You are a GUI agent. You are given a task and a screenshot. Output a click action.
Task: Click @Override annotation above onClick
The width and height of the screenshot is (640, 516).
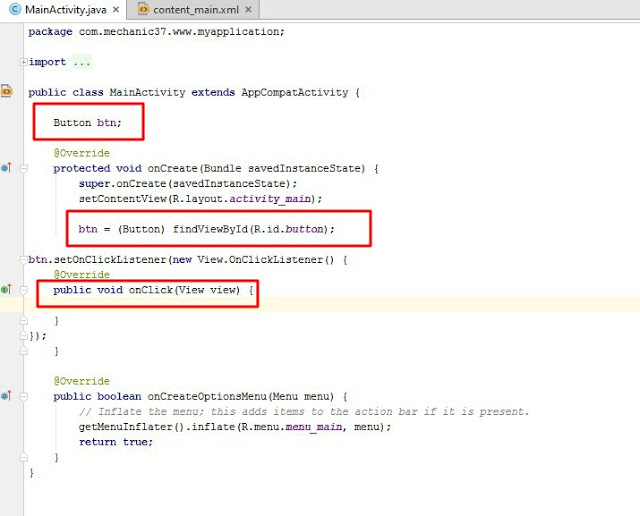[82, 275]
